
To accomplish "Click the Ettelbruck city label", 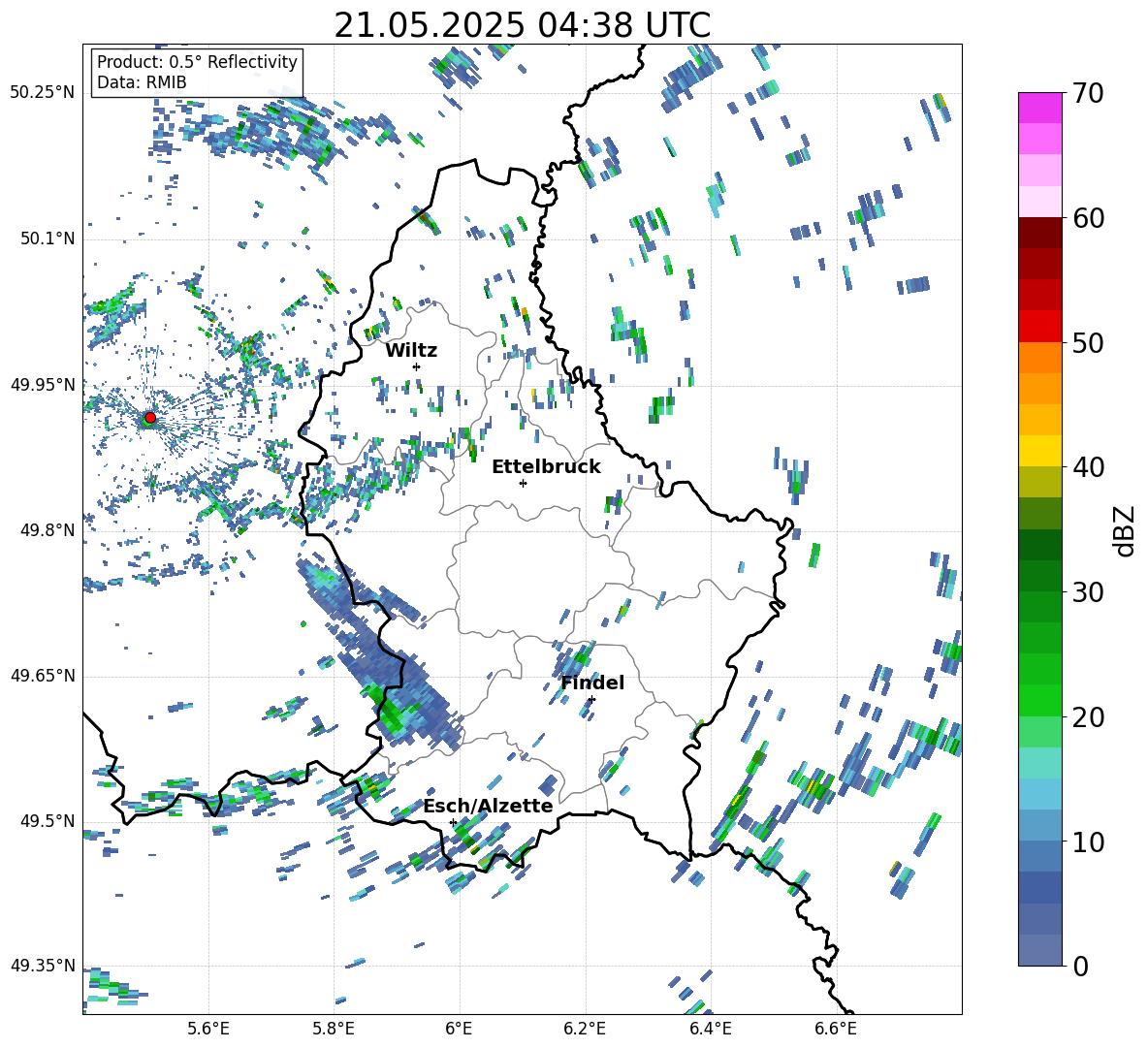I will (x=546, y=467).
